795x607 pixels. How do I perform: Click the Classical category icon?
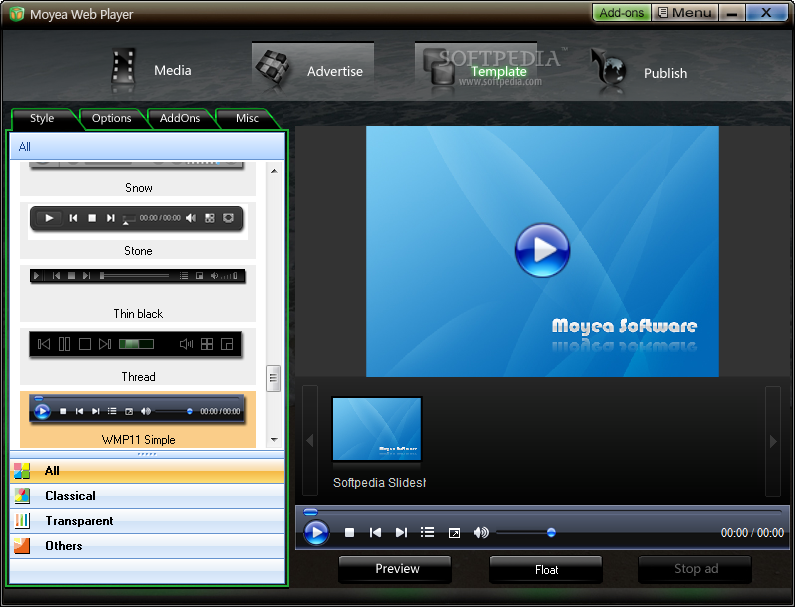[x=22, y=495]
